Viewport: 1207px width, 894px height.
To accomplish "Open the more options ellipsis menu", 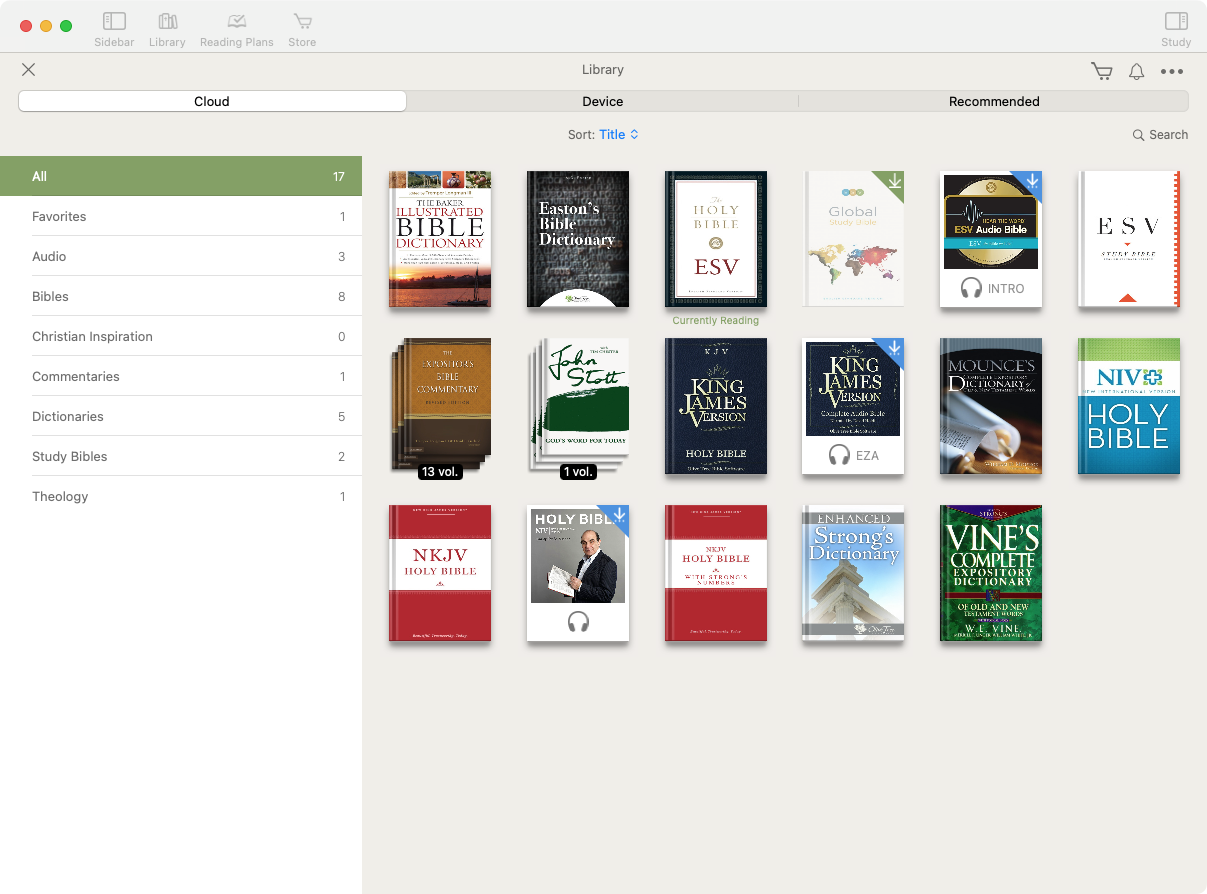I will pyautogui.click(x=1172, y=71).
